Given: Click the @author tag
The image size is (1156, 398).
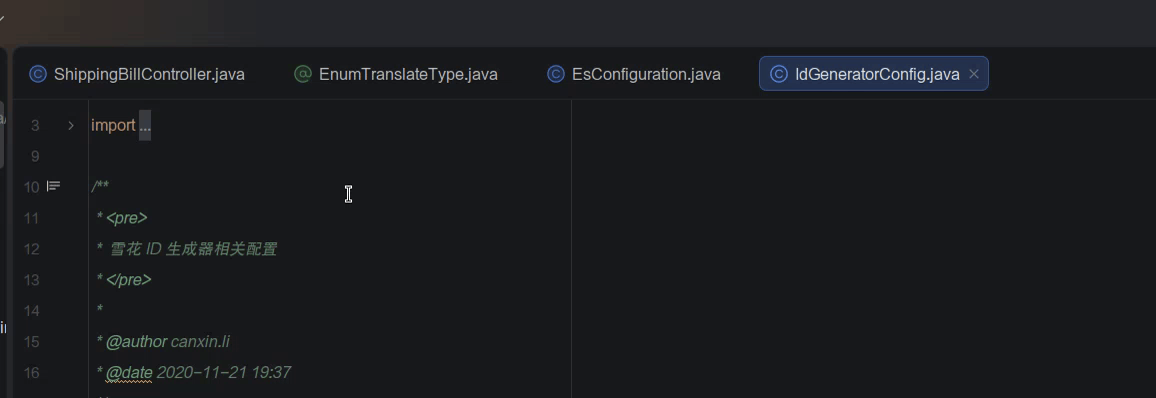Looking at the screenshot, I should click(136, 342).
